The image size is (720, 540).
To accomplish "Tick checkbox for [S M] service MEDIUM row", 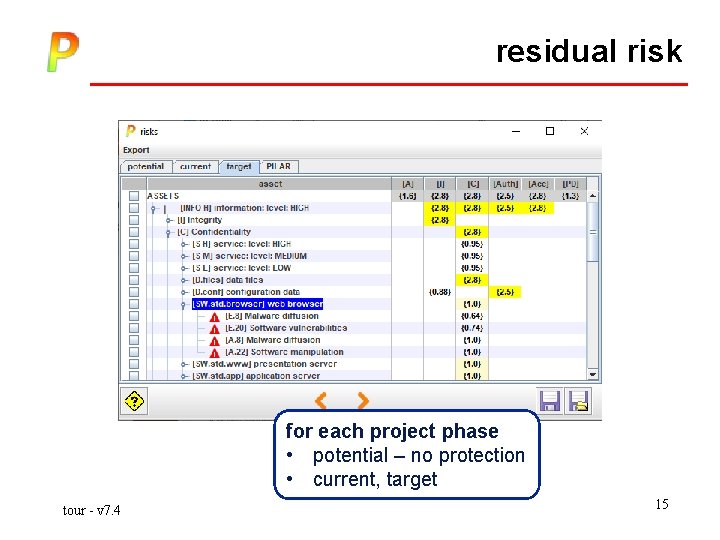I will pos(134,256).
